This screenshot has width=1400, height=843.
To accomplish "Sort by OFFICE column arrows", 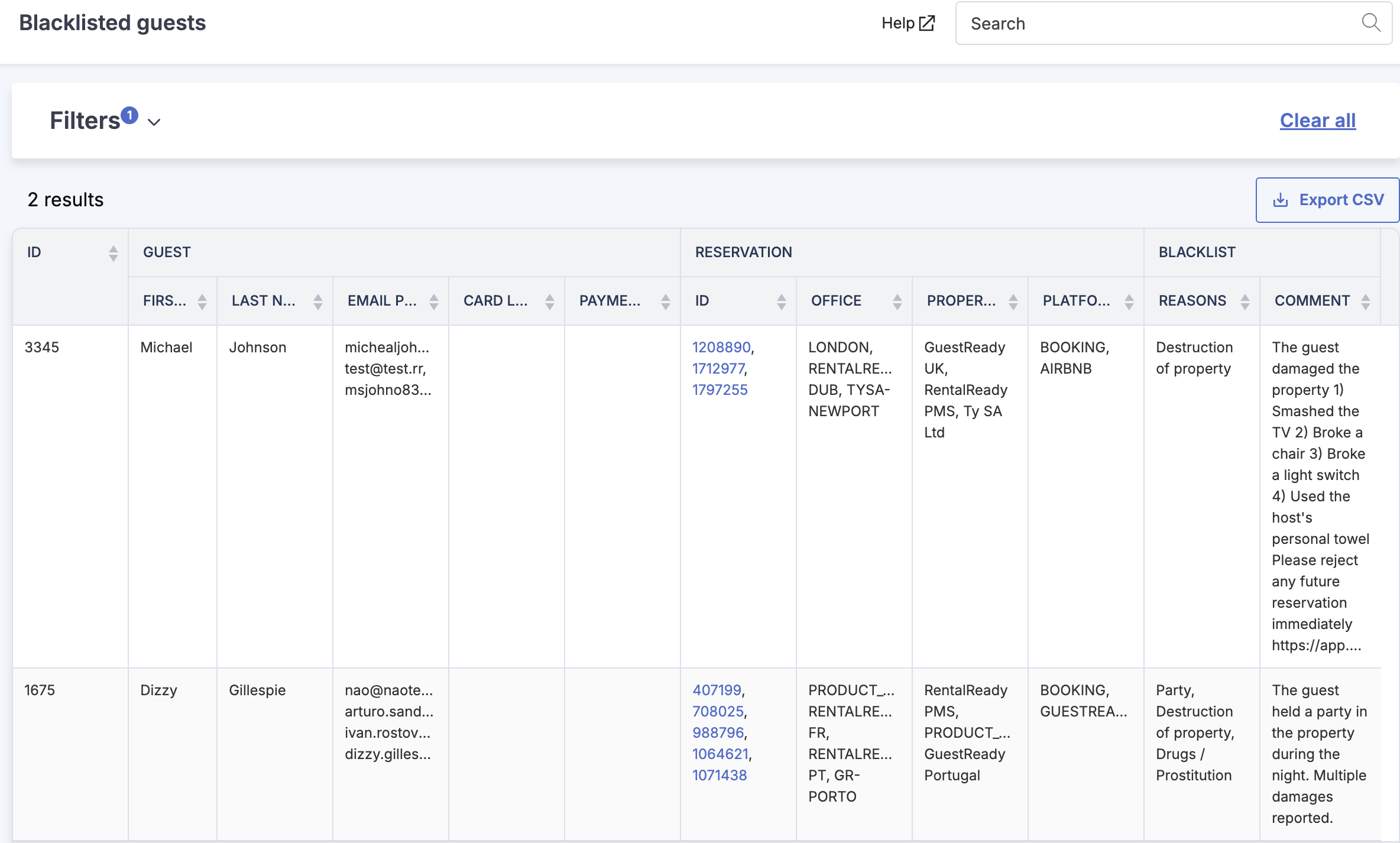I will [x=897, y=301].
